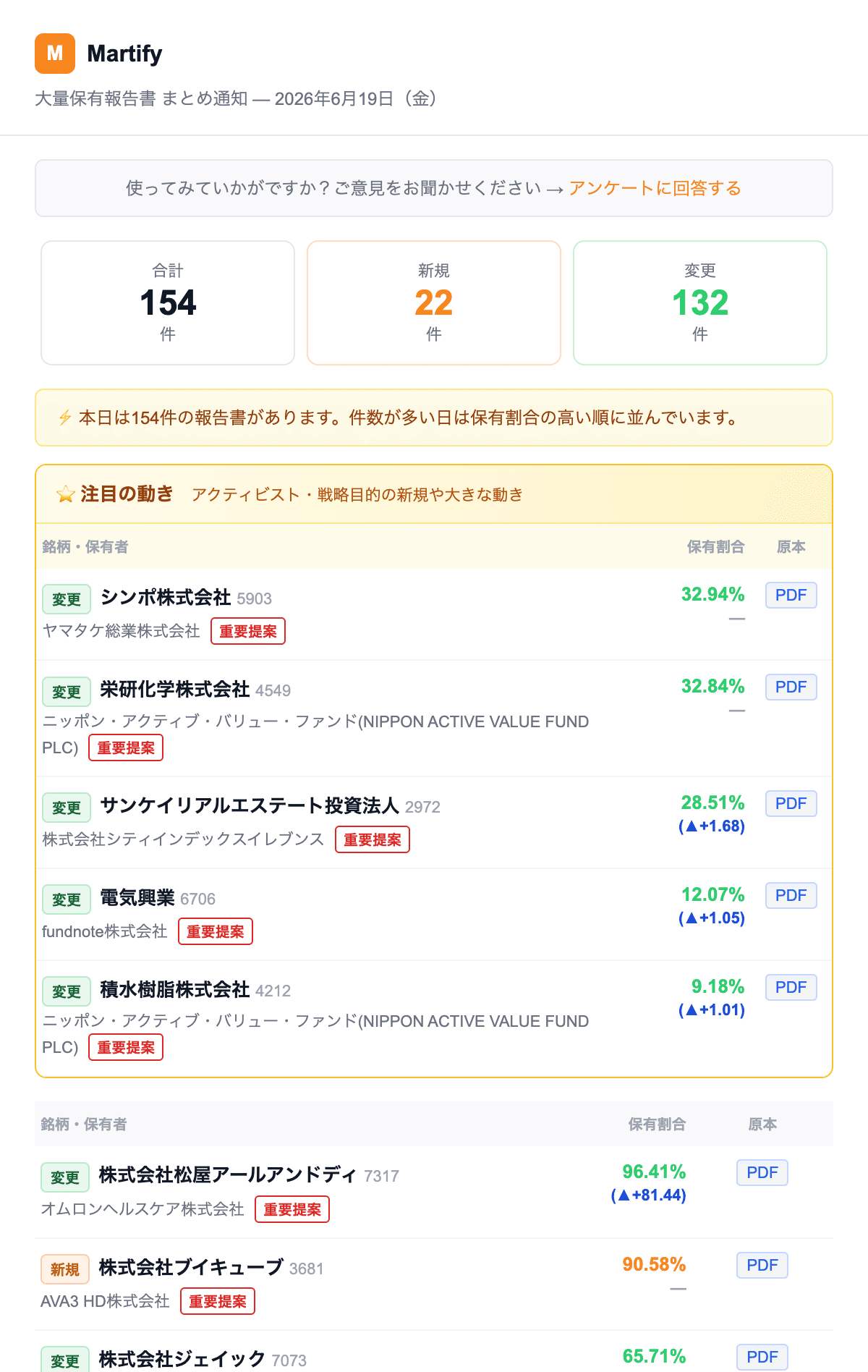Click the star icon beside 注目の動き

pos(66,494)
